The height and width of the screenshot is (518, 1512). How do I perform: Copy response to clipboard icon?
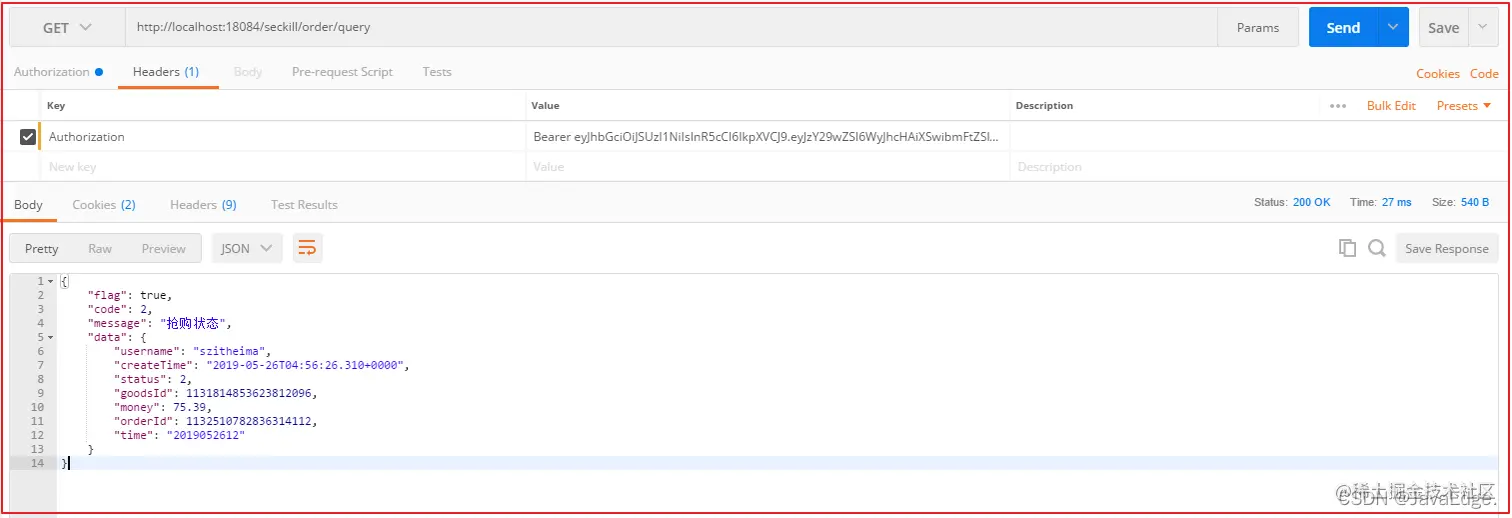pyautogui.click(x=1347, y=249)
